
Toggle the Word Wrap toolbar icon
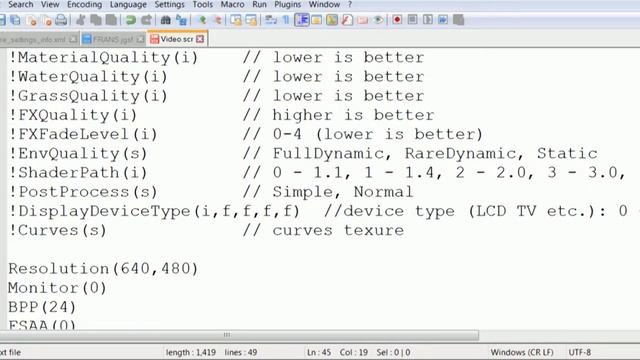pyautogui.click(x=271, y=20)
